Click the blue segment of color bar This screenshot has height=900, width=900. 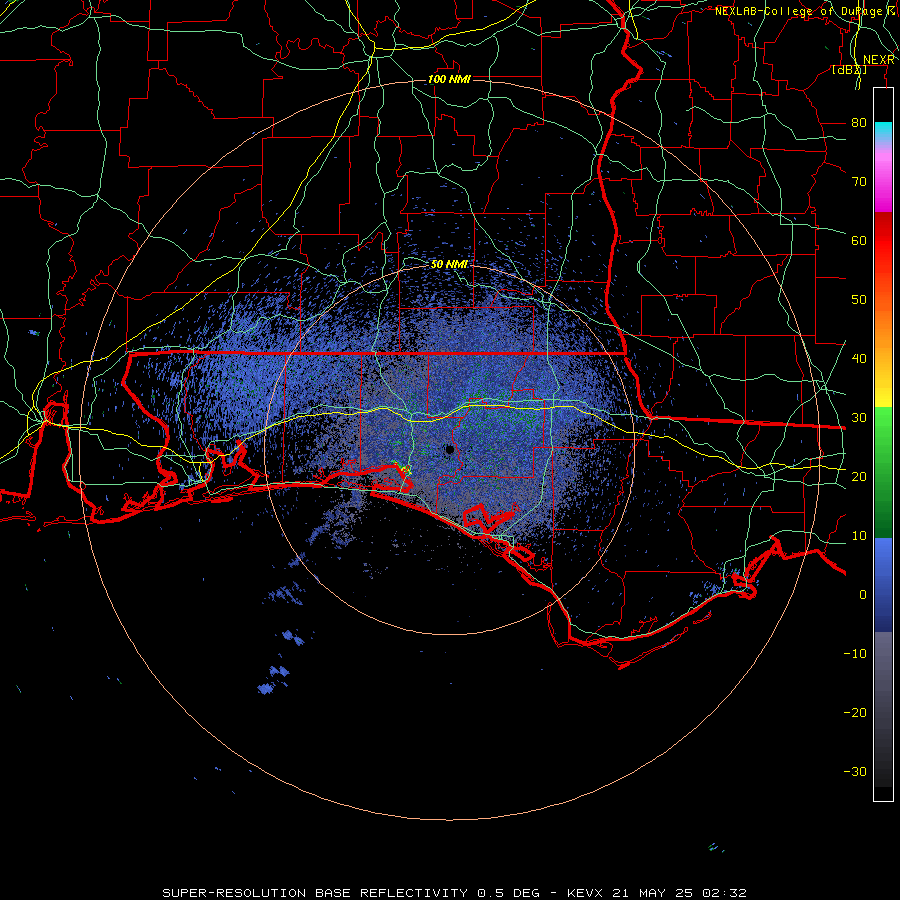[x=883, y=583]
